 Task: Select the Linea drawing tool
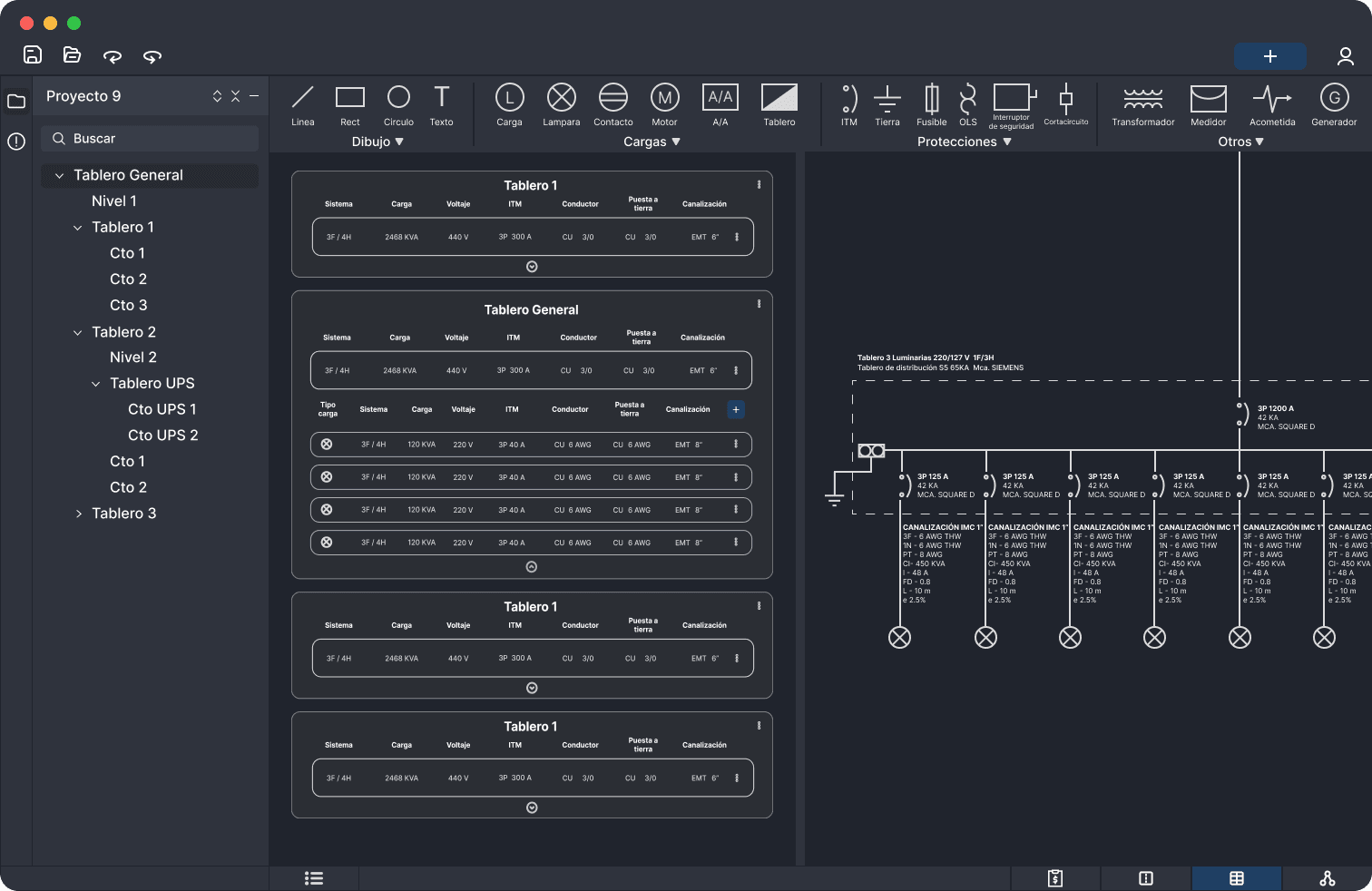point(303,105)
